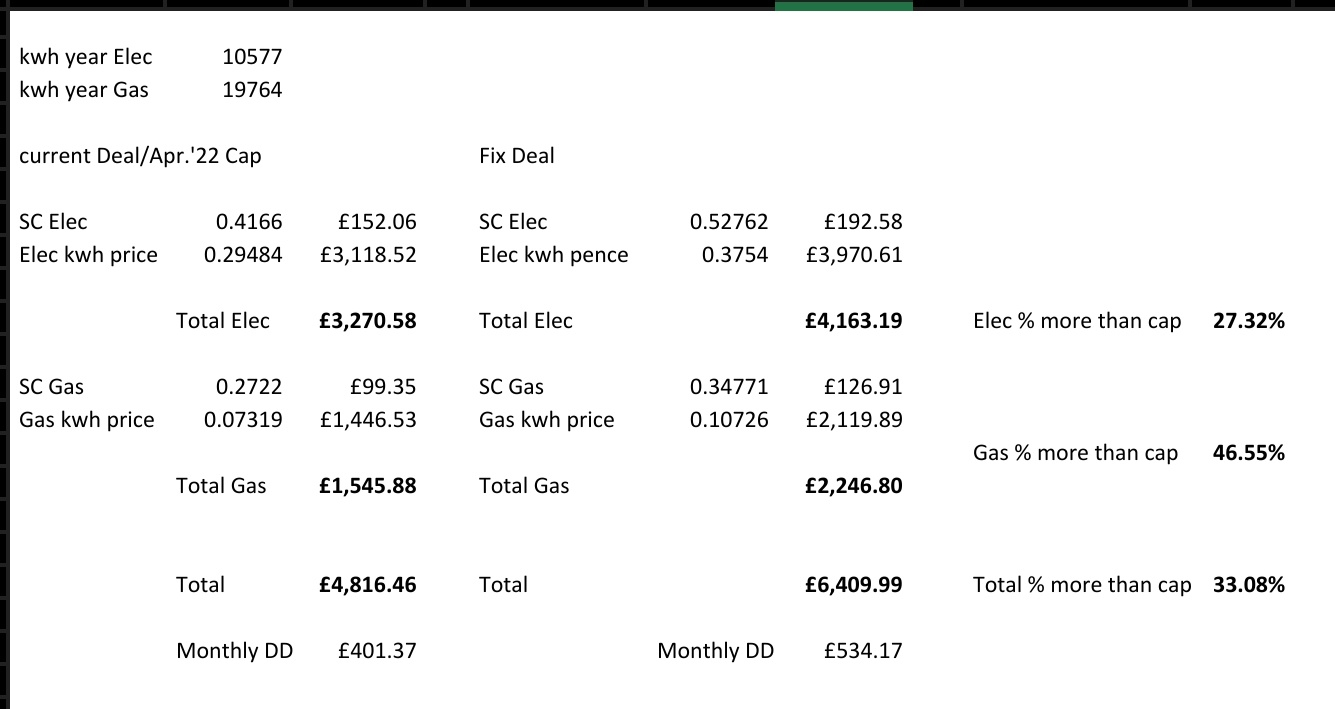Select the Fix Deal Monthly DD £534.17
The width and height of the screenshot is (1335, 709).
click(x=863, y=651)
